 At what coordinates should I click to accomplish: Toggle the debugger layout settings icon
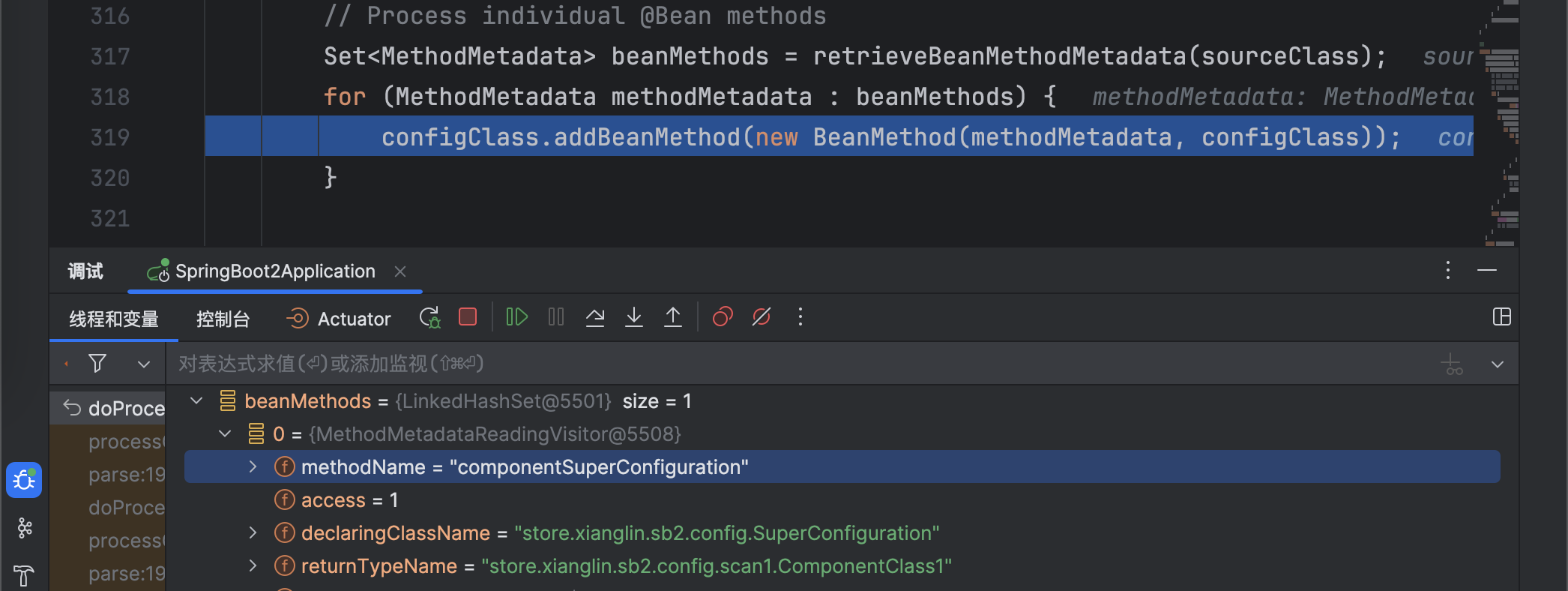(1502, 316)
